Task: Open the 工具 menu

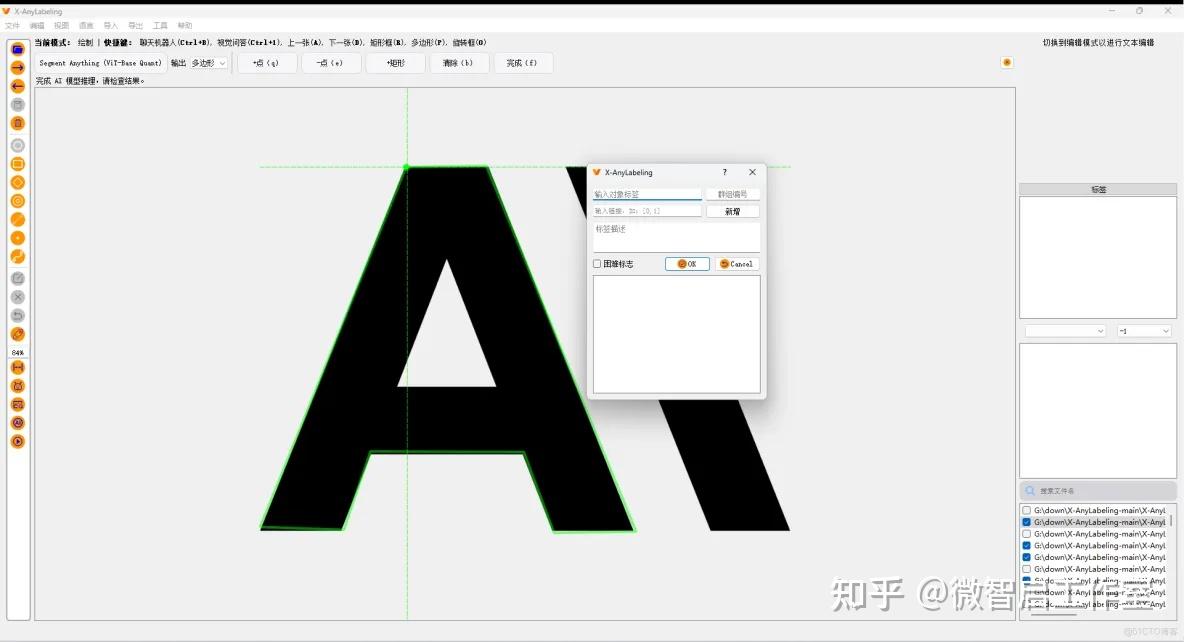Action: [x=160, y=25]
